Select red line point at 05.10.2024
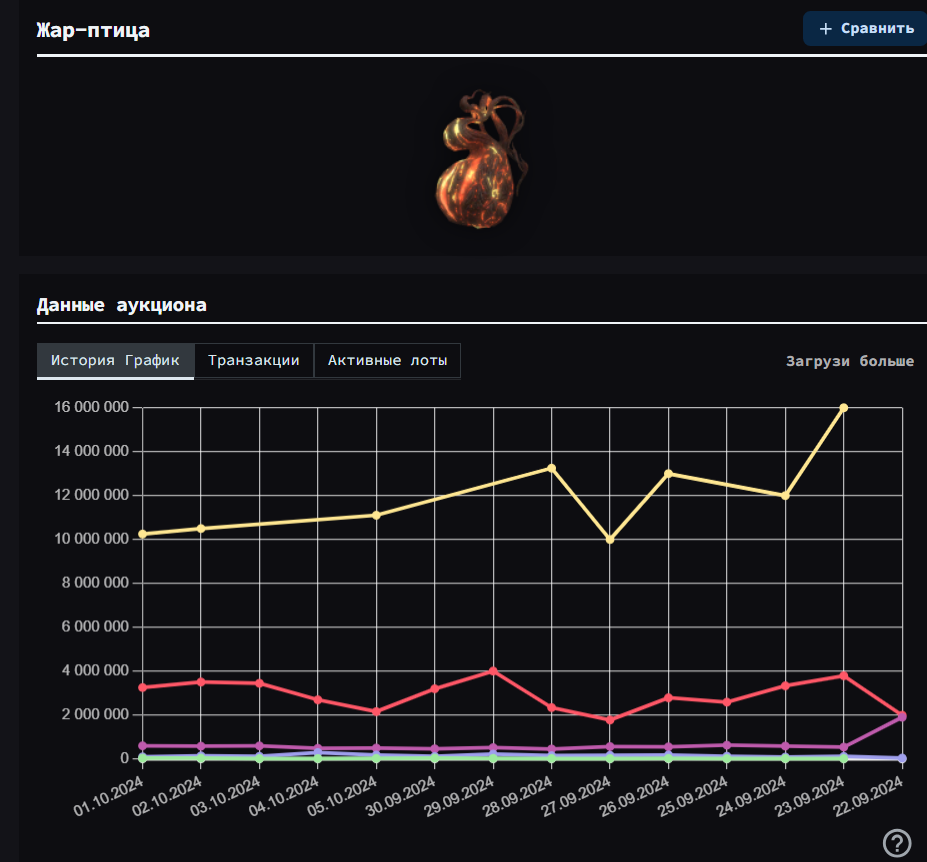 [376, 712]
